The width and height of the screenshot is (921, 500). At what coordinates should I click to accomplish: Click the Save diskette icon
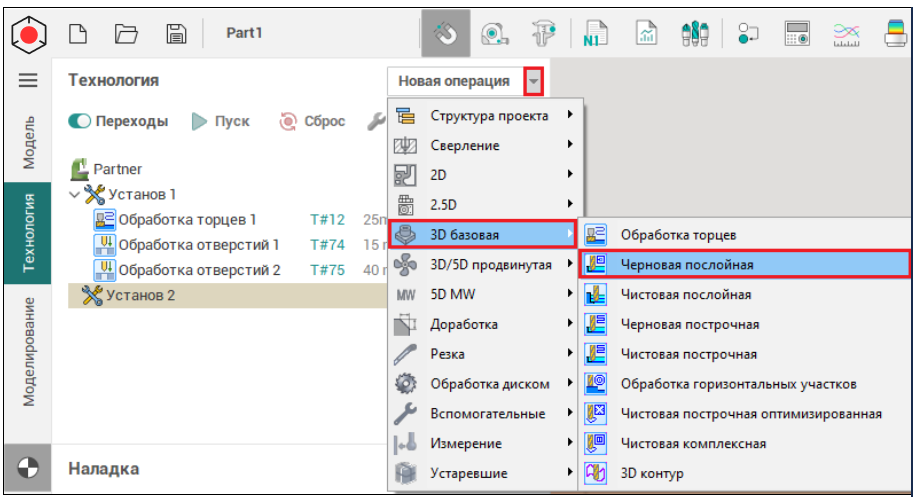coord(176,33)
